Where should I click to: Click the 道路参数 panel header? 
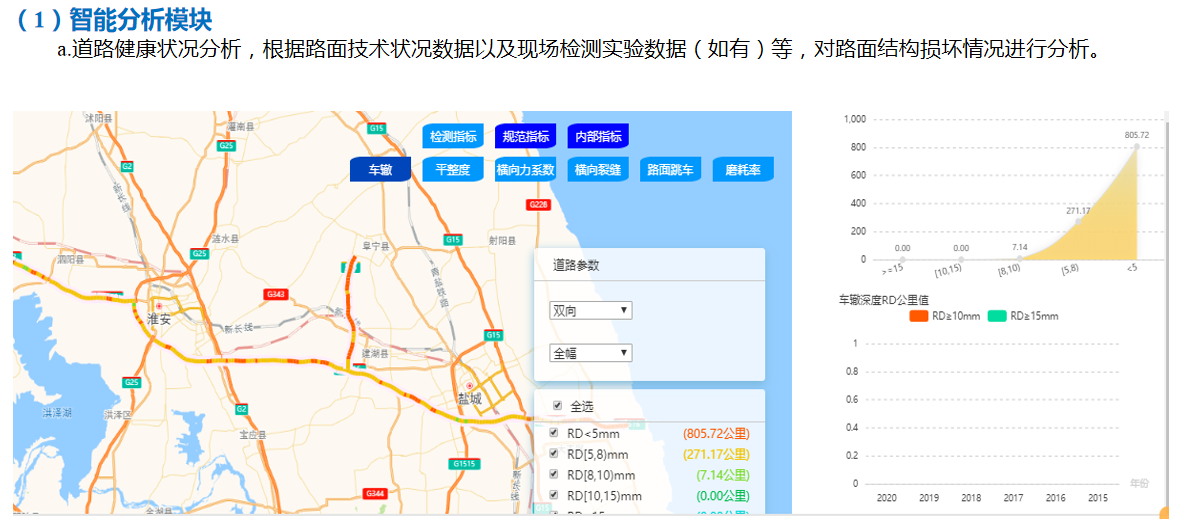pos(576,265)
